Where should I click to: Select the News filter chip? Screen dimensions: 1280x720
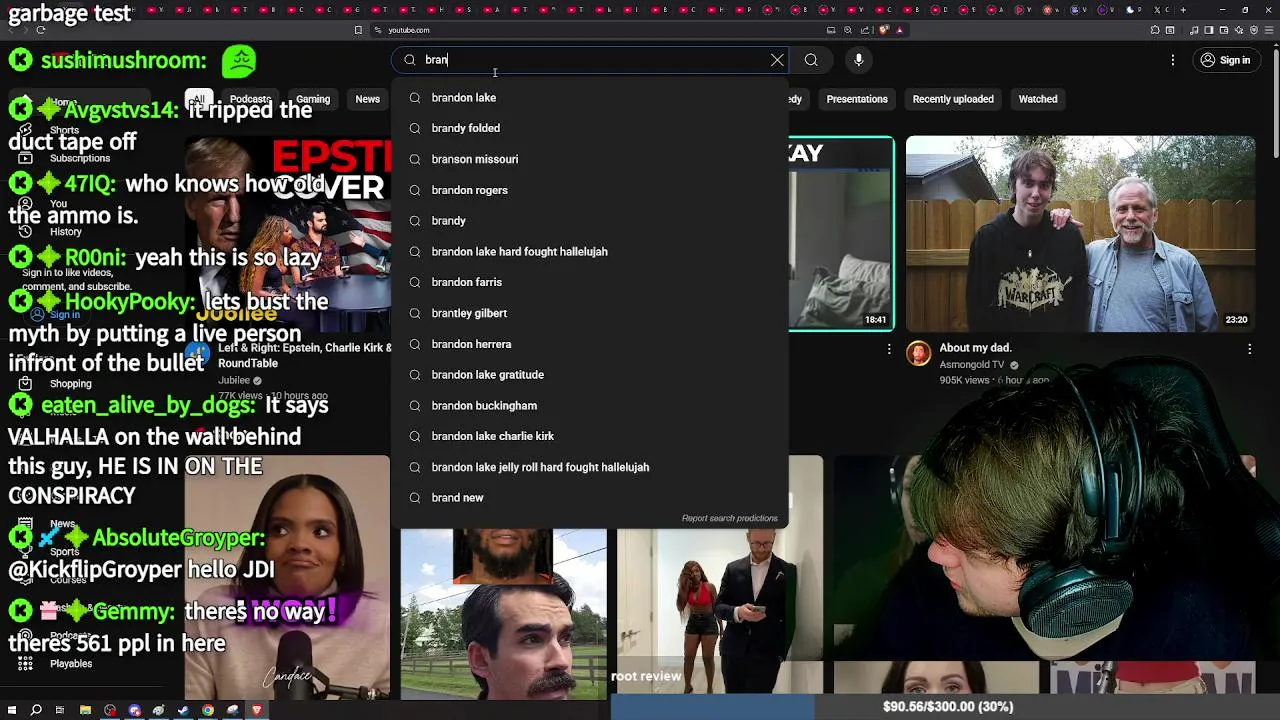(x=367, y=99)
